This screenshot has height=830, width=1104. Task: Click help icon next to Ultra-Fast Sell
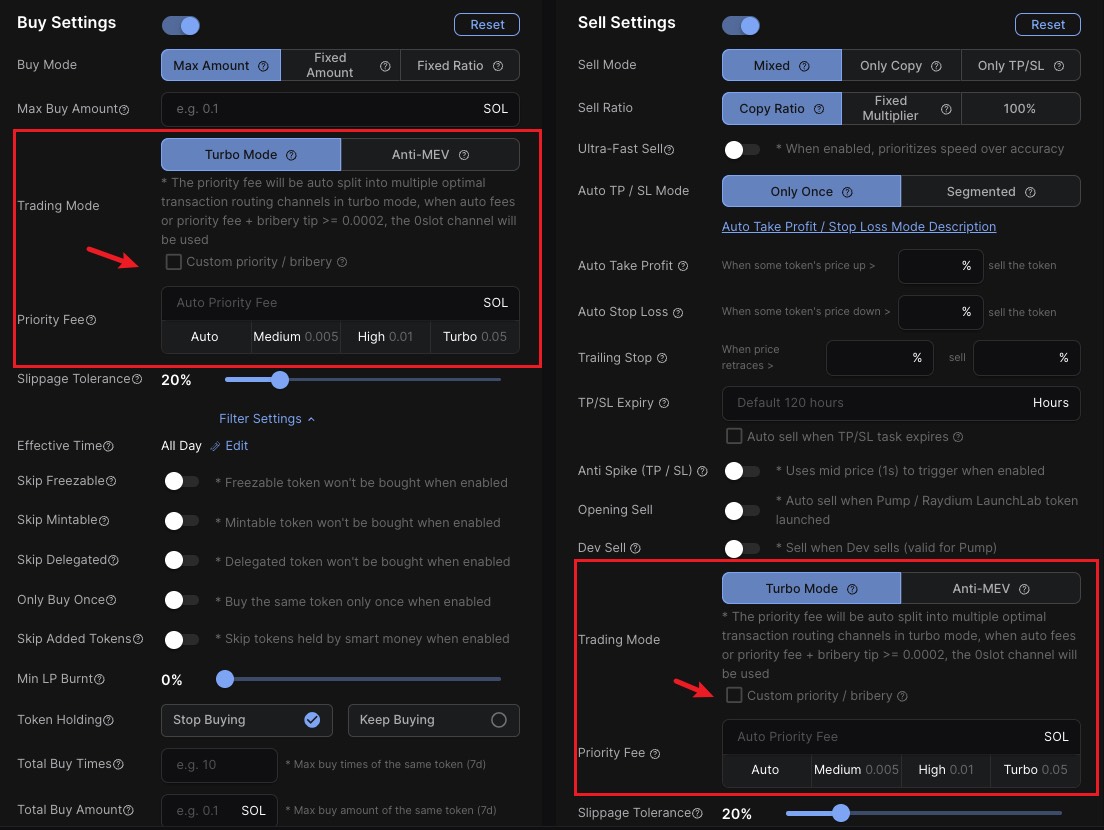pyautogui.click(x=670, y=150)
